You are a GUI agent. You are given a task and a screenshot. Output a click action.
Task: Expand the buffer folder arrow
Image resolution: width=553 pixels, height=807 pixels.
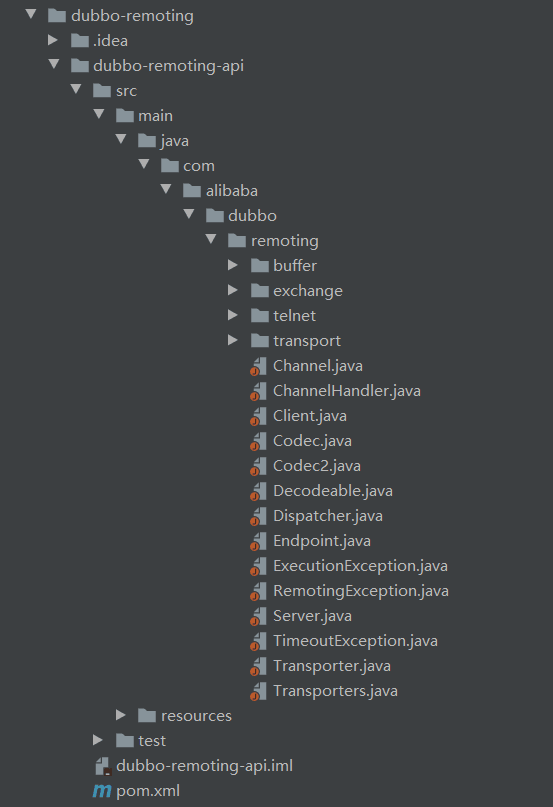point(233,265)
